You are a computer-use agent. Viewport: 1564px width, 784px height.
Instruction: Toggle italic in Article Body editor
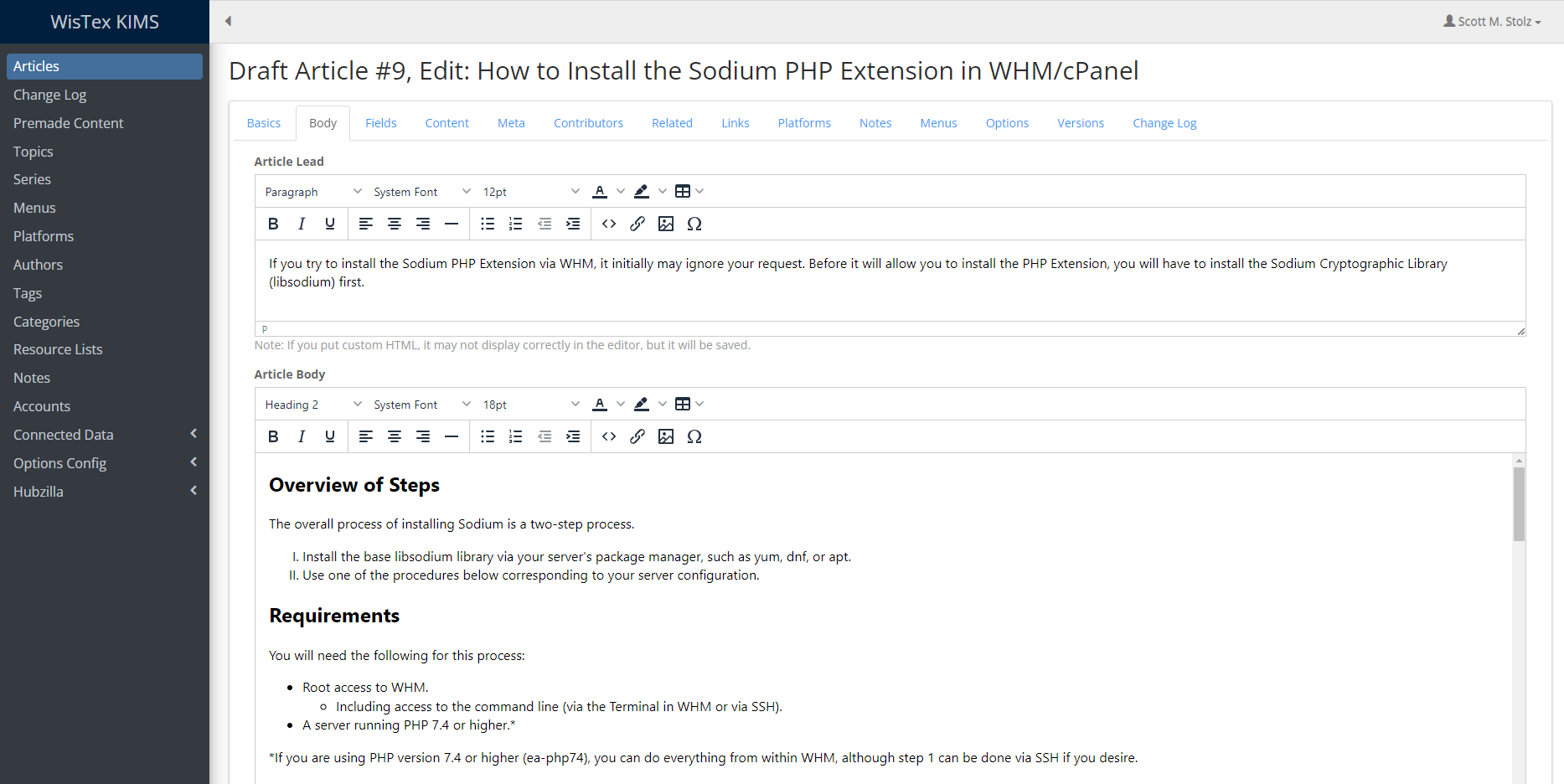coord(302,436)
